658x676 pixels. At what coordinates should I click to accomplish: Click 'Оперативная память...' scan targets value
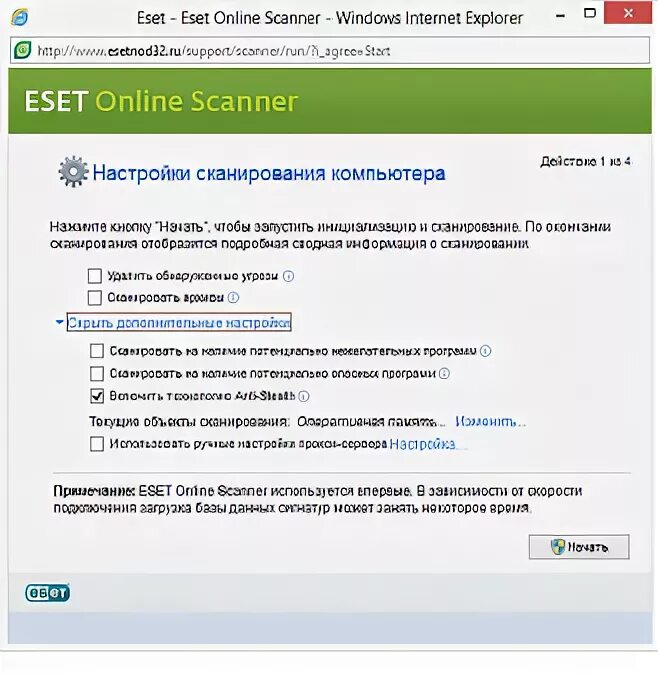(x=371, y=421)
